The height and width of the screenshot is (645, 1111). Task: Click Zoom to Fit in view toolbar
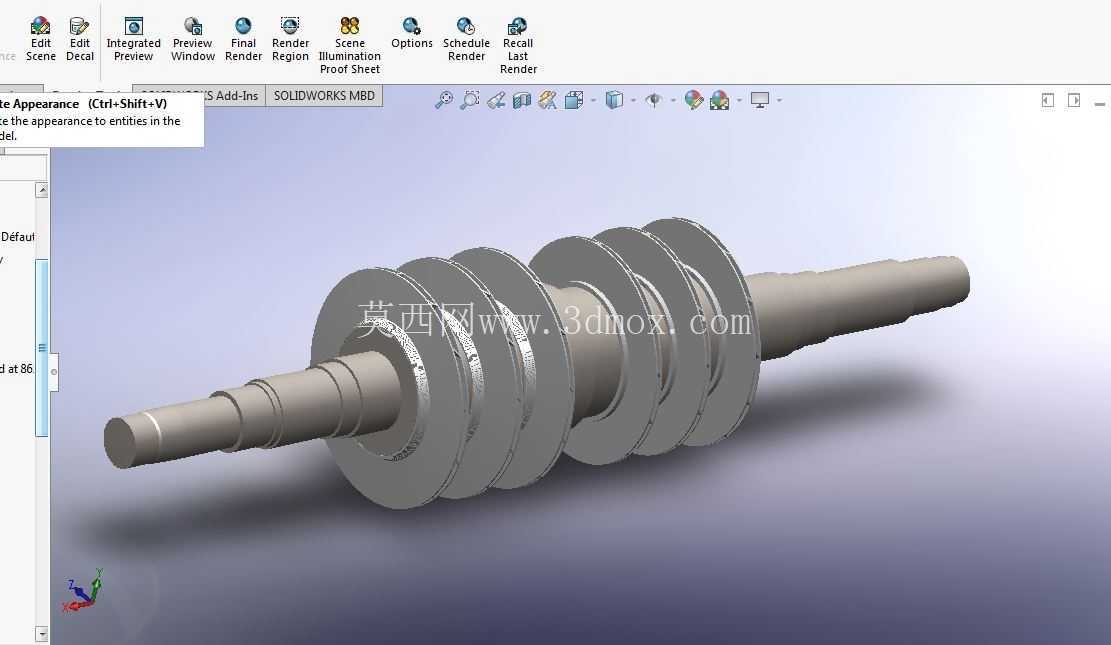(x=444, y=100)
